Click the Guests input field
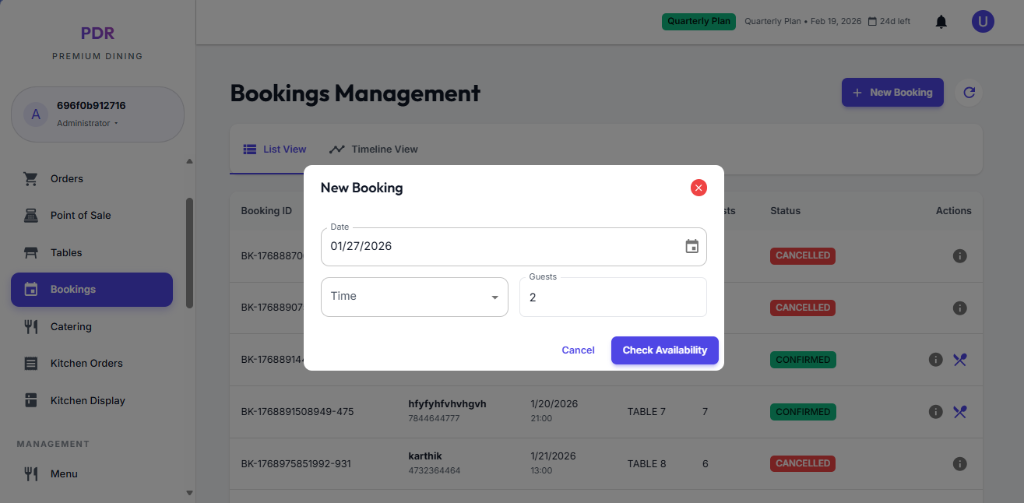Viewport: 1024px width, 503px height. point(612,297)
